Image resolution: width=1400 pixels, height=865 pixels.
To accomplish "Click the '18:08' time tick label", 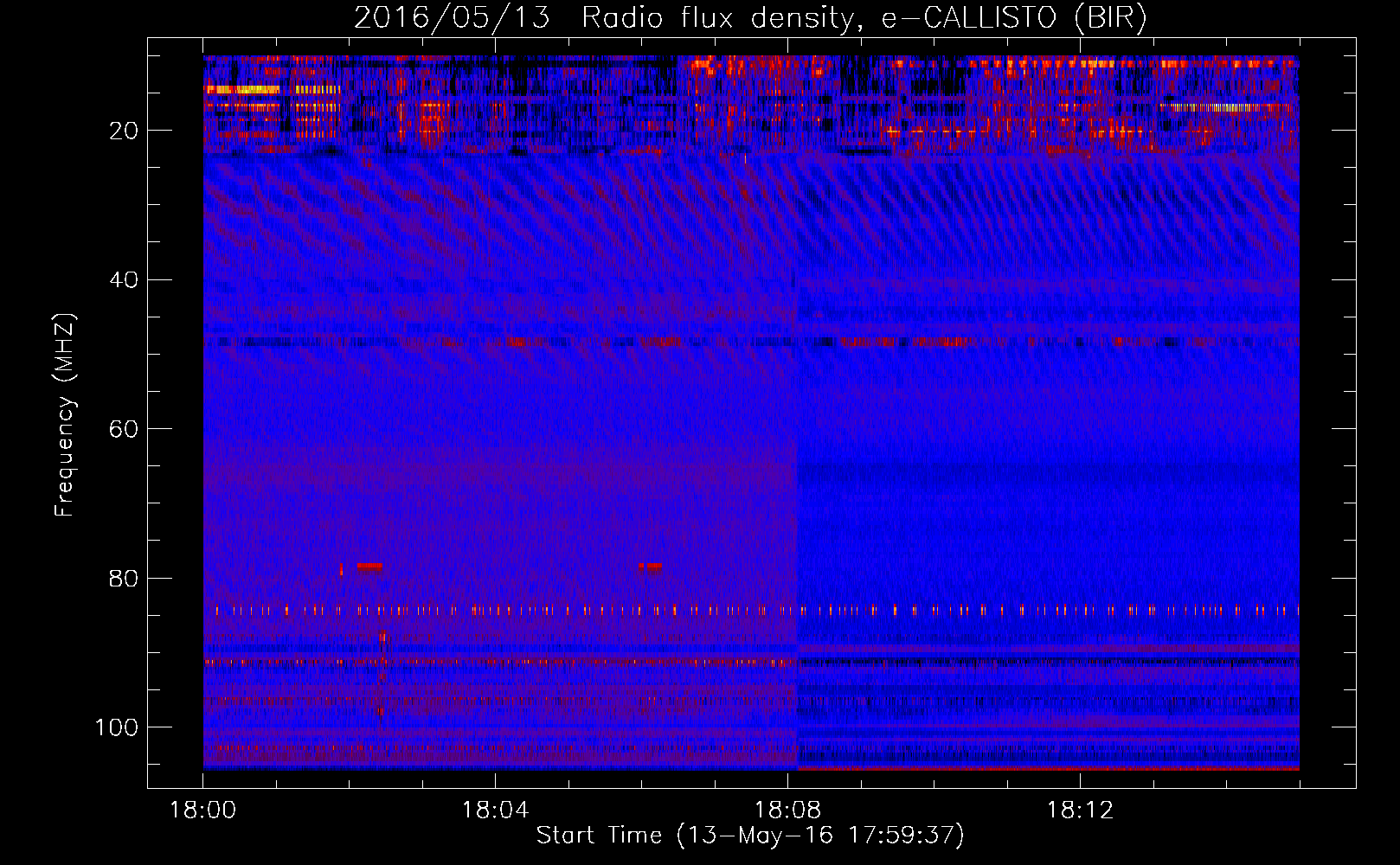I will (787, 811).
